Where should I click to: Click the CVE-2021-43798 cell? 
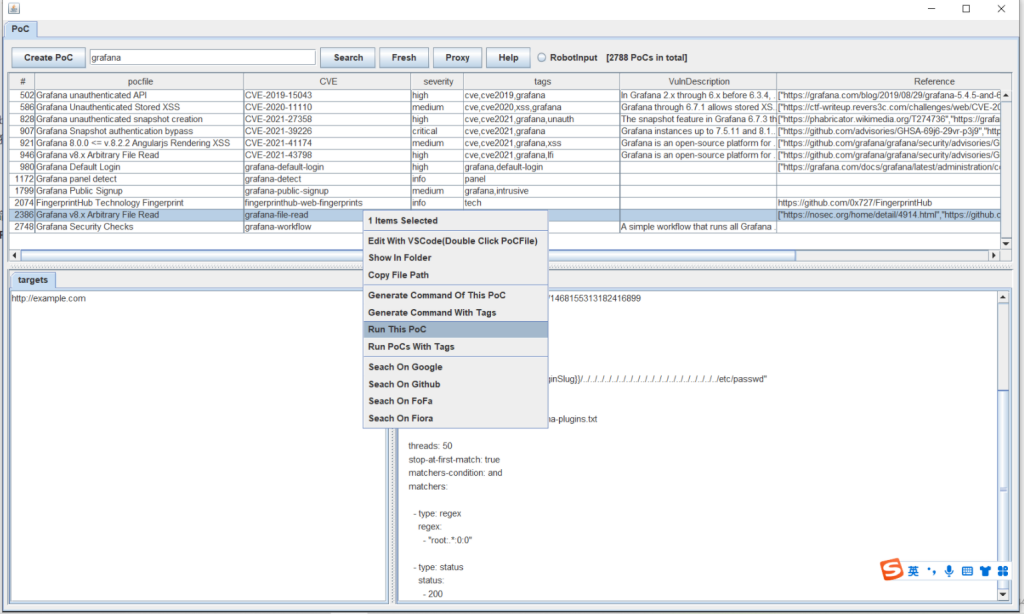coord(327,155)
